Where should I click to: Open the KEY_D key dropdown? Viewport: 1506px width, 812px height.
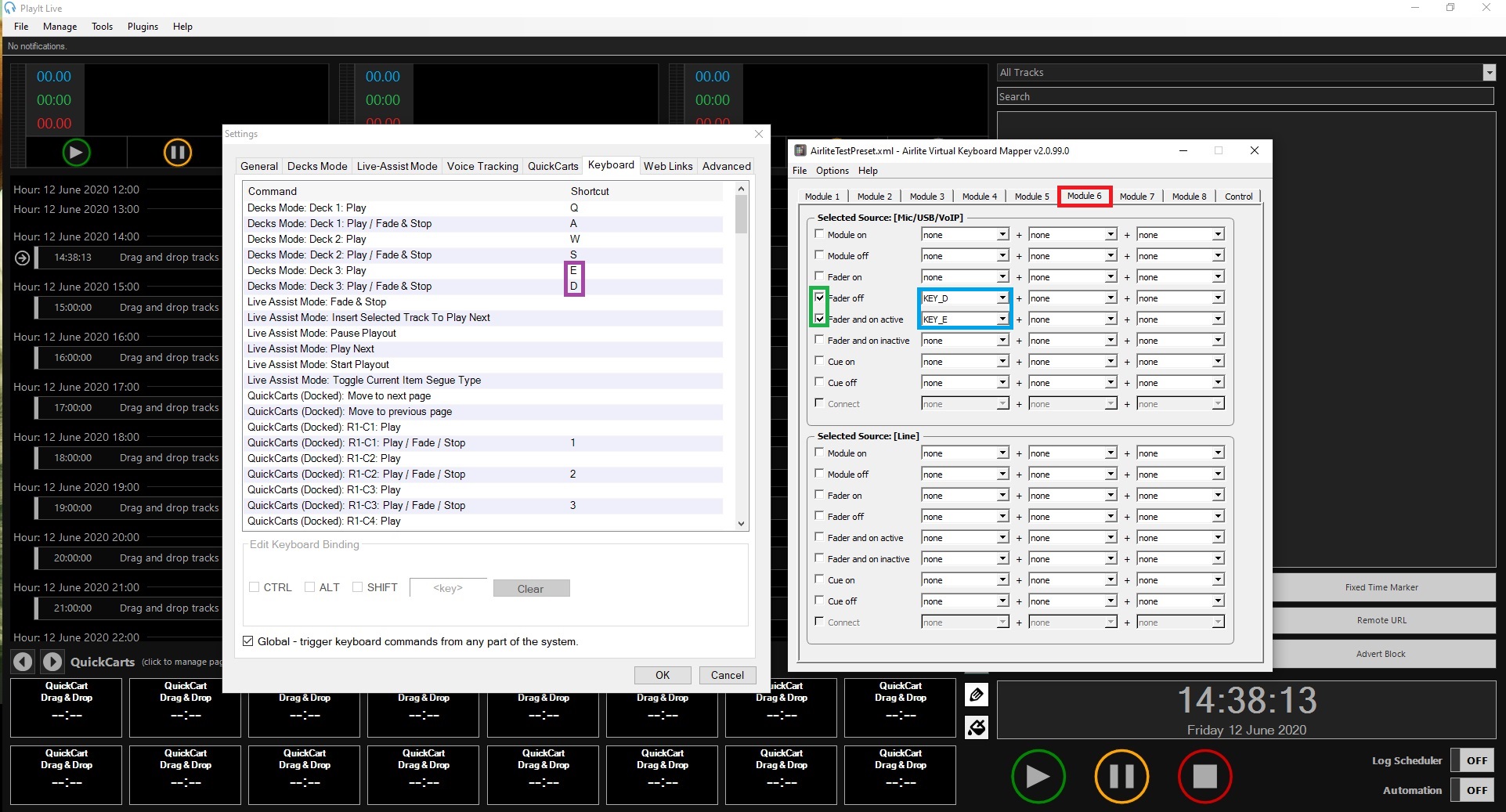tap(1002, 298)
